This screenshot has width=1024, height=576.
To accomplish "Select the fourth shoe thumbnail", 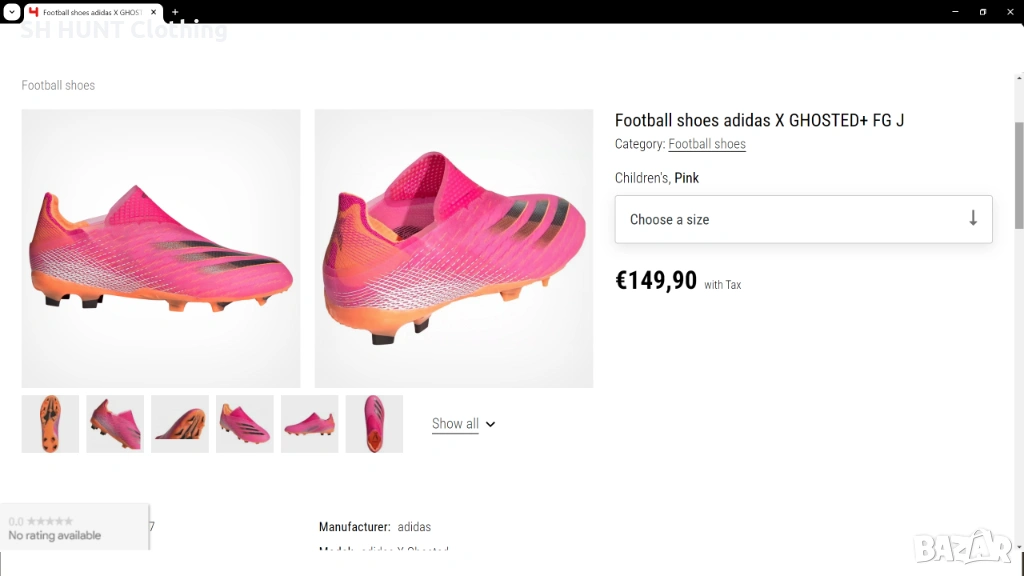I will [x=245, y=424].
